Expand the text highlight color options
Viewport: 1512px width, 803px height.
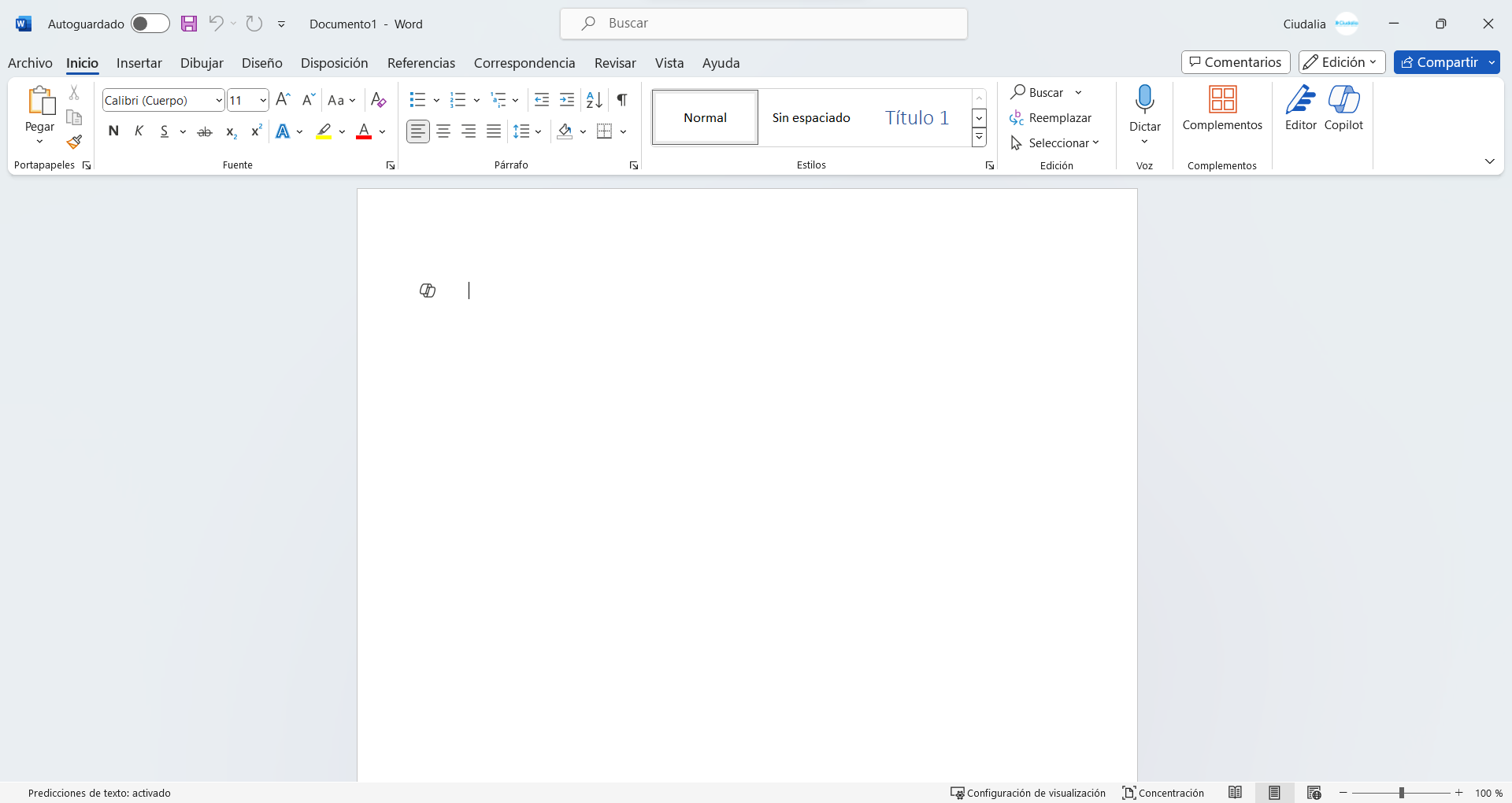[342, 131]
